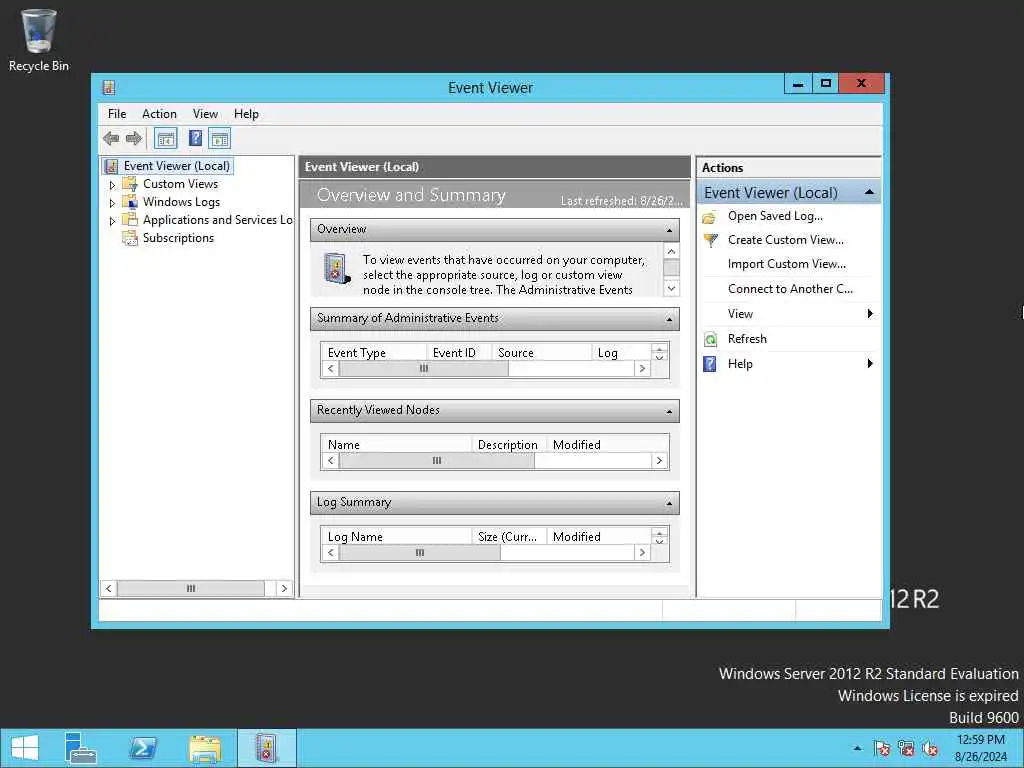Open the Windows Start button
This screenshot has height=768, width=1024.
tap(25, 748)
